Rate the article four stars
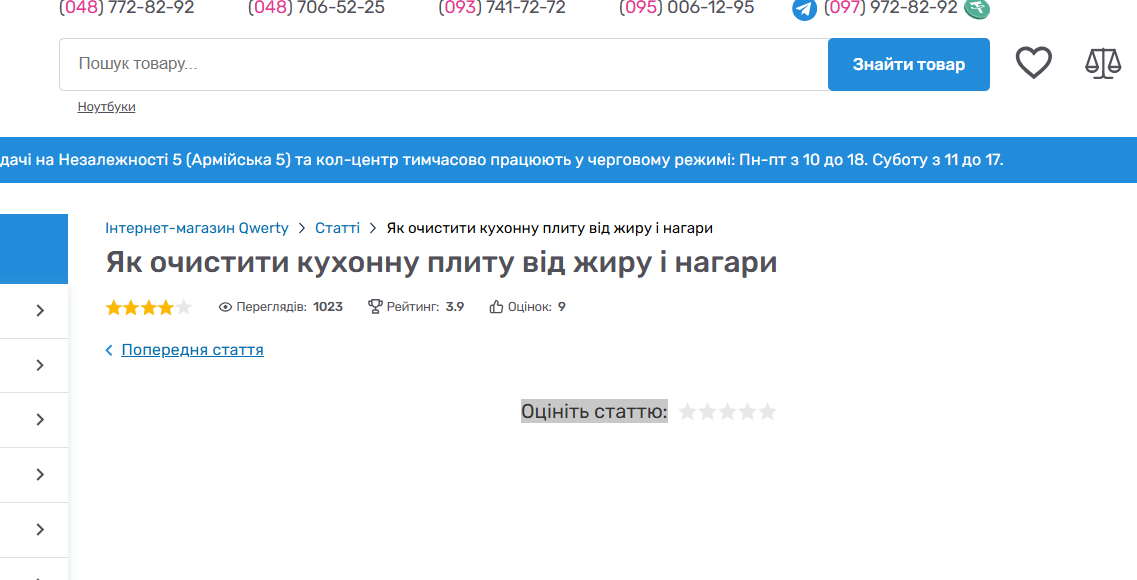Screen dimensions: 1137x580 [x=747, y=412]
